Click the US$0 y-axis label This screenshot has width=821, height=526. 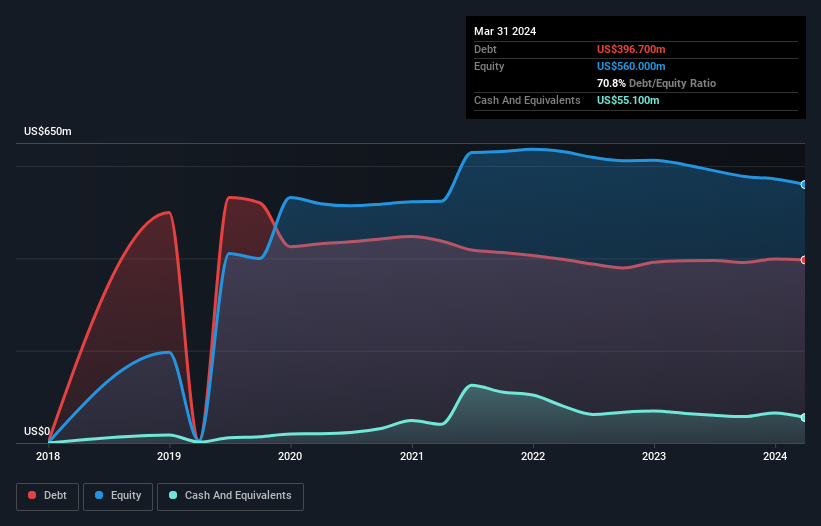37,431
